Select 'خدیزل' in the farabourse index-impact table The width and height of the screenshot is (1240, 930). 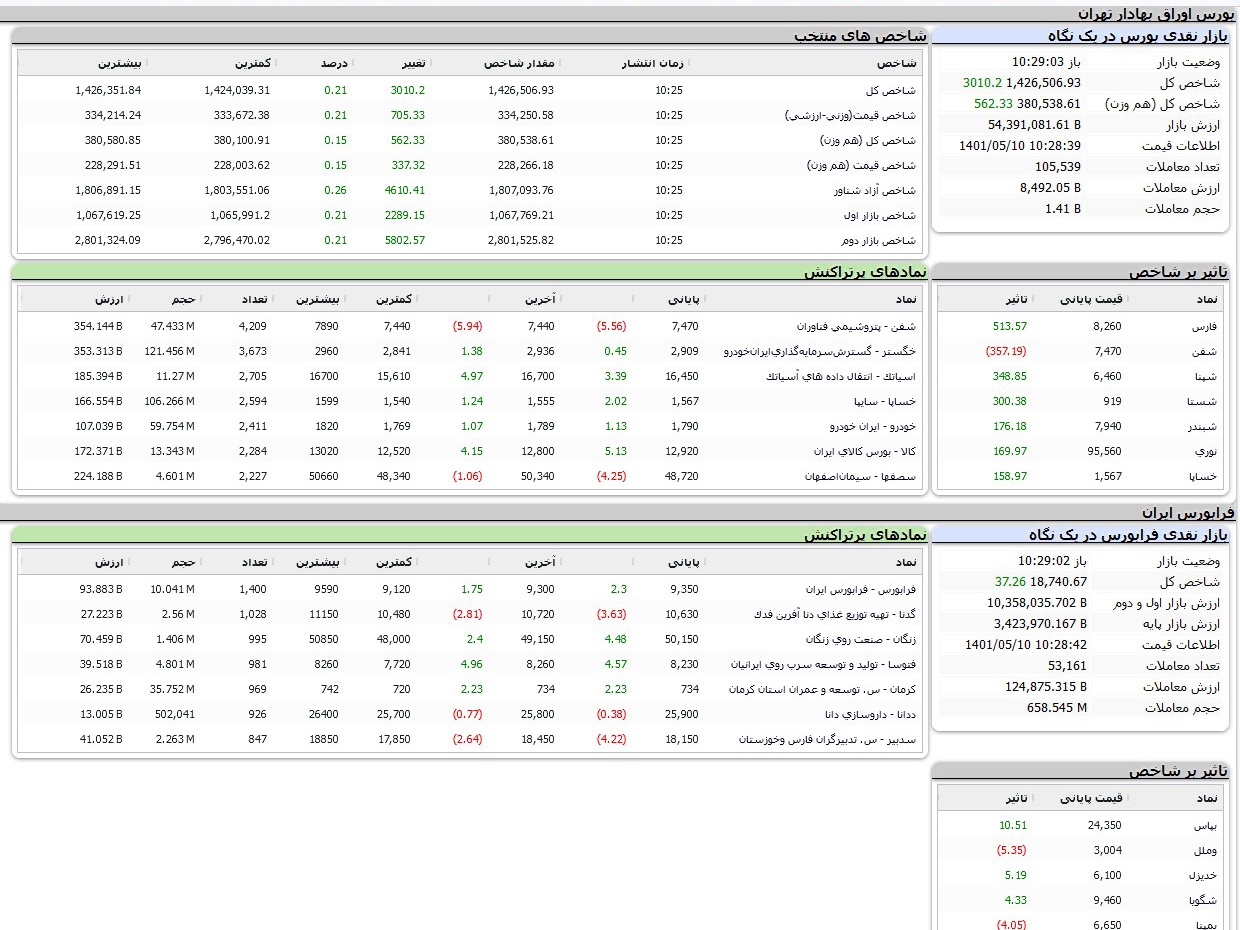[x=1204, y=875]
